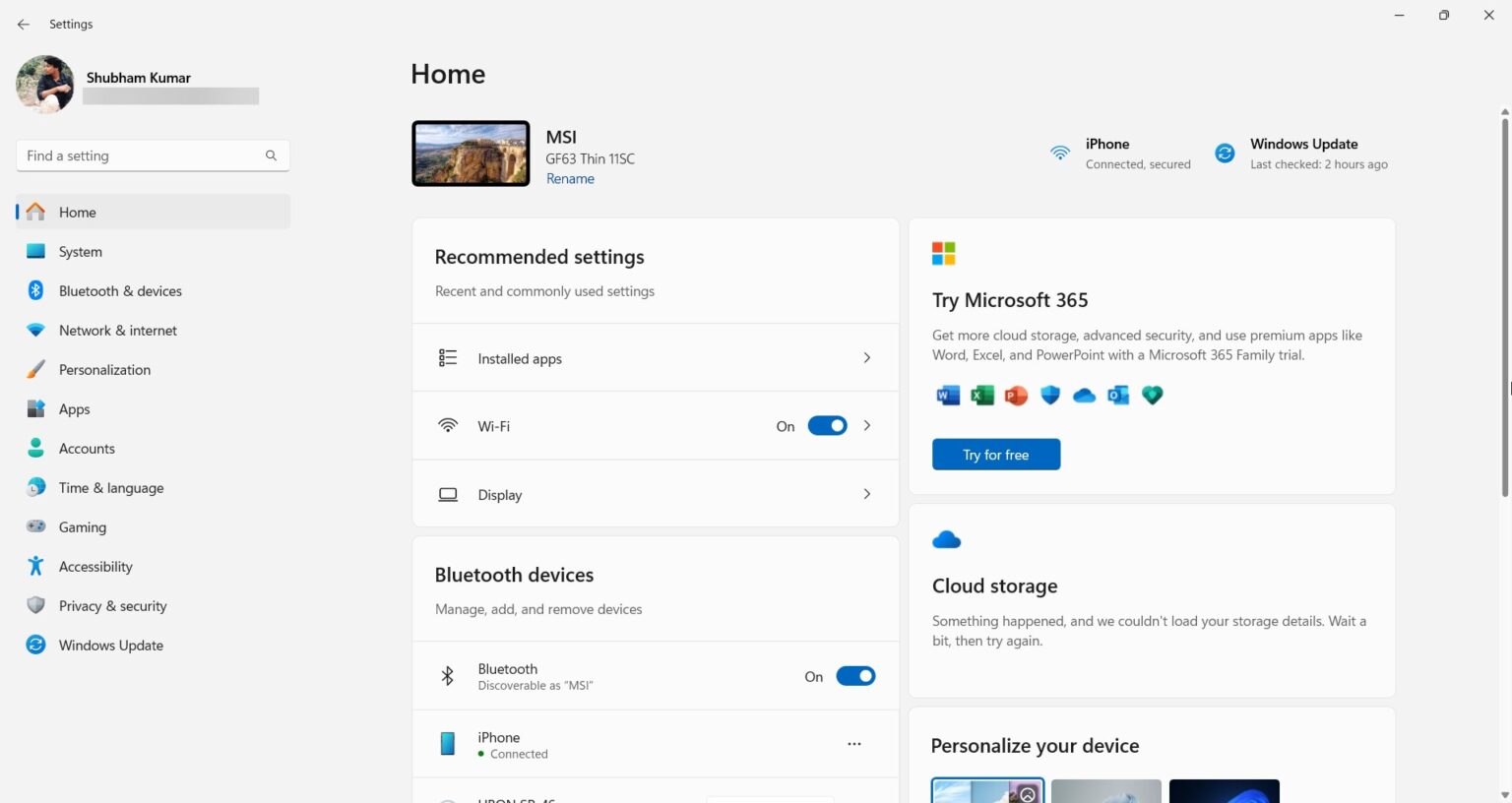Open Time & language settings
Image resolution: width=1512 pixels, height=803 pixels.
pos(110,487)
